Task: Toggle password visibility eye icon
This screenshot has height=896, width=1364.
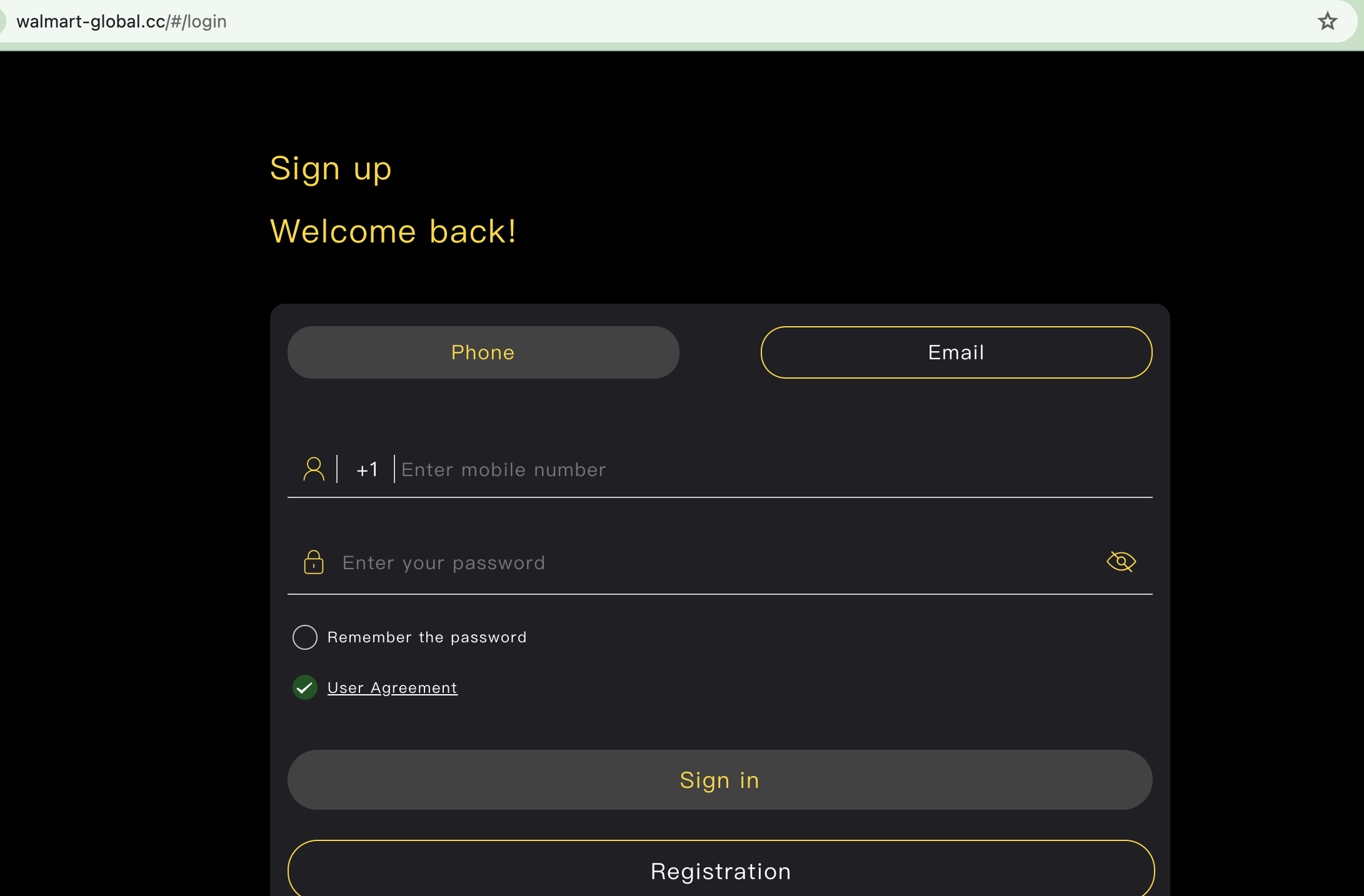Action: (x=1121, y=562)
